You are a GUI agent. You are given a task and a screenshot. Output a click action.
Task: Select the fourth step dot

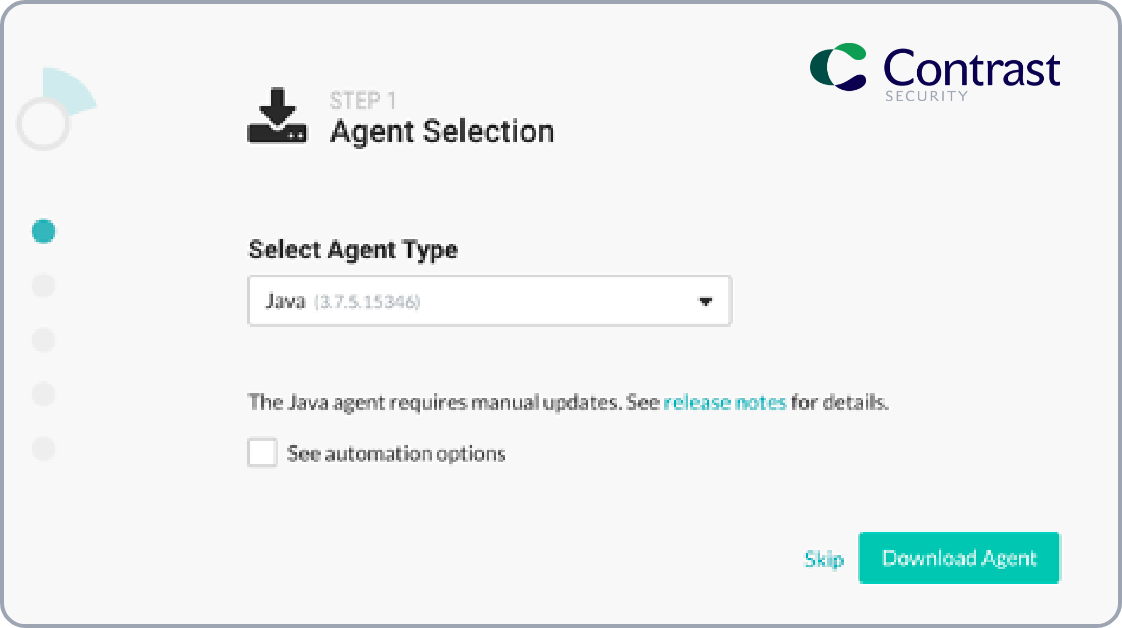(x=43, y=394)
